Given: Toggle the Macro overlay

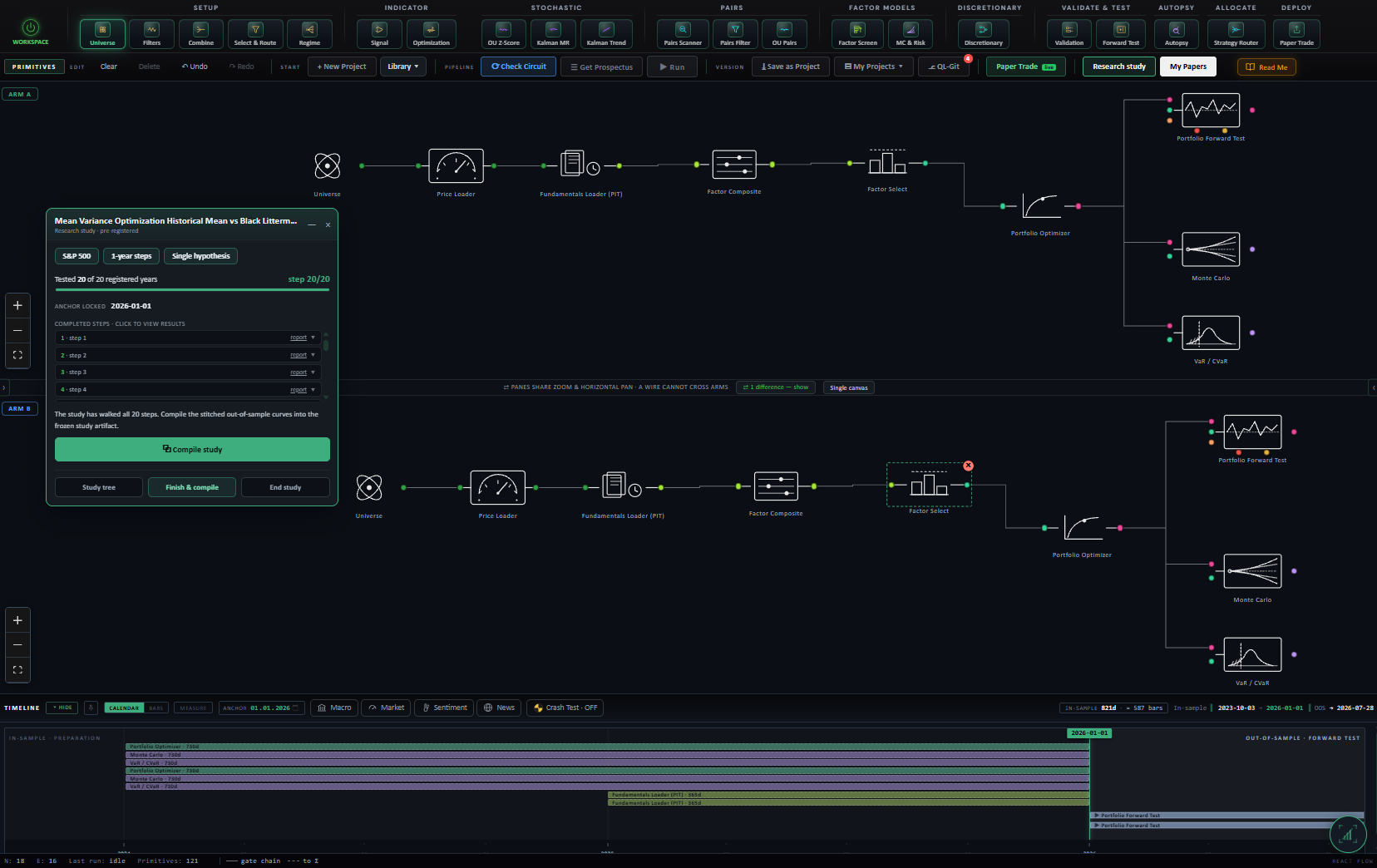Looking at the screenshot, I should tap(334, 708).
